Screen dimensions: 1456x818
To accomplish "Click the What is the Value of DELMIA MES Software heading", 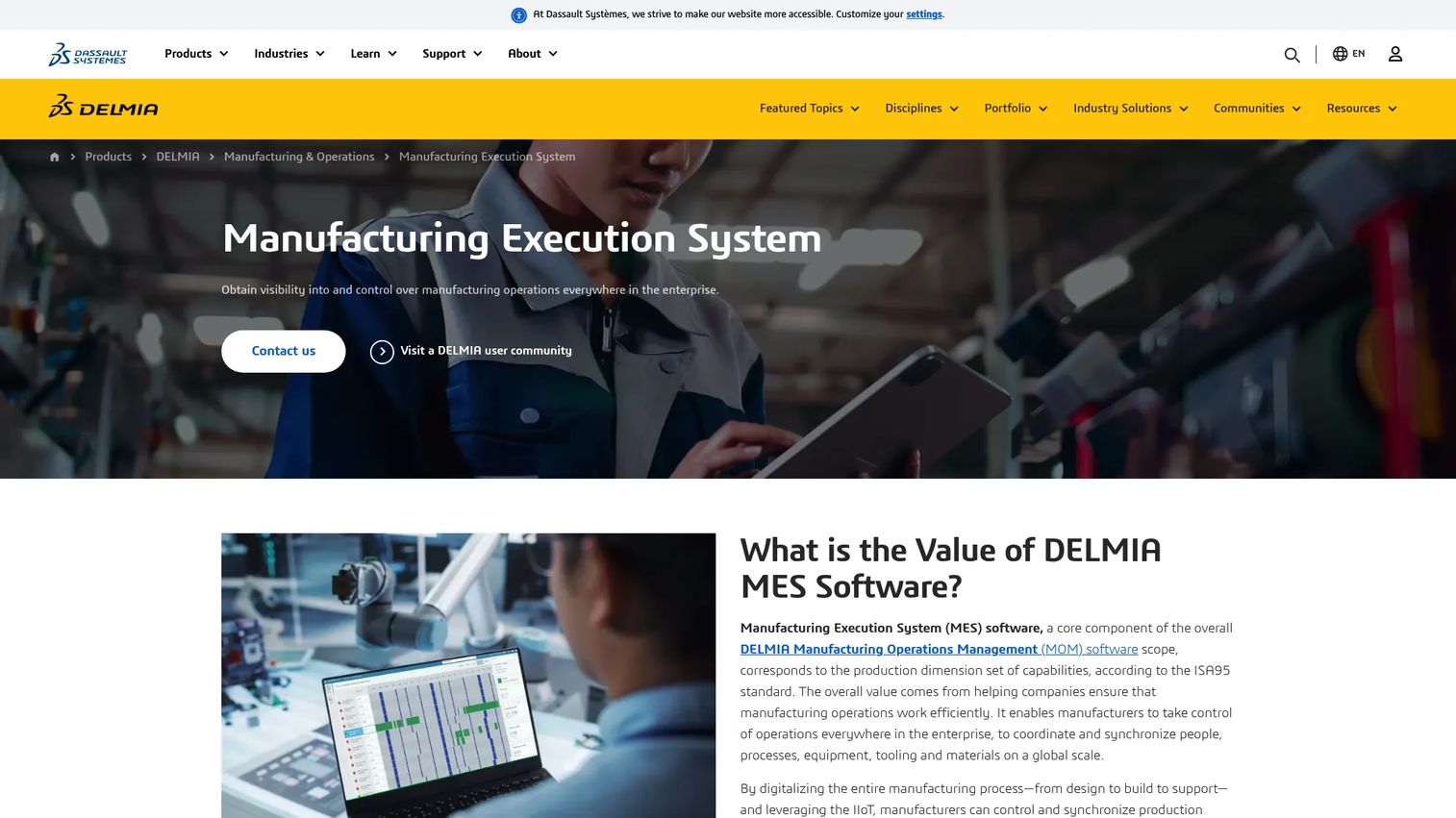I will 950,568.
